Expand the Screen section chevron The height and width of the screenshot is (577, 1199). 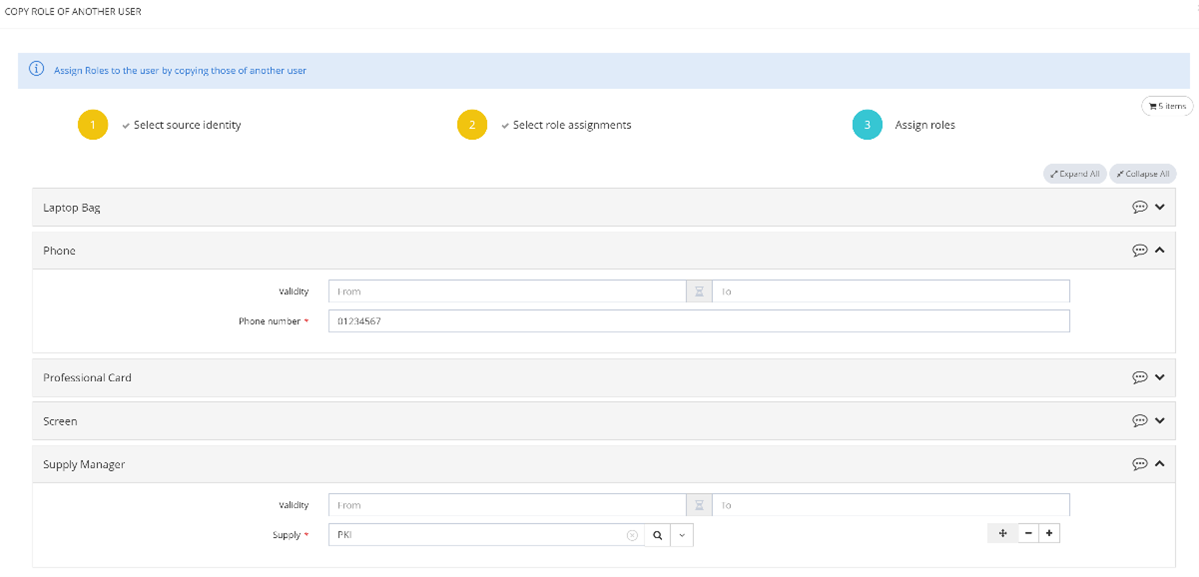(1159, 420)
